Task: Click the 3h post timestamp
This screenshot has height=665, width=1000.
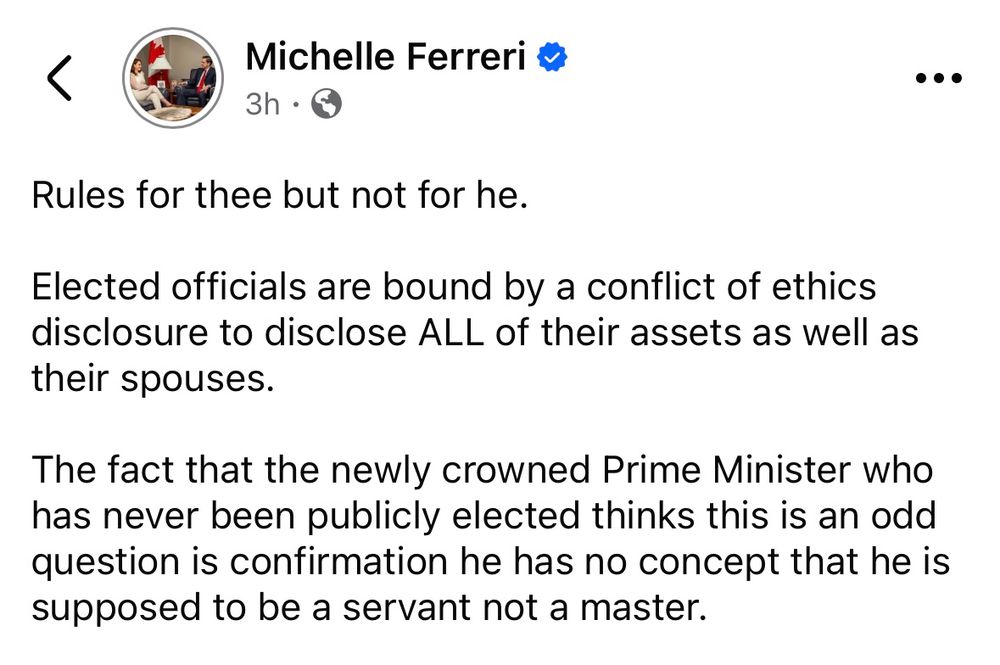Action: [263, 104]
